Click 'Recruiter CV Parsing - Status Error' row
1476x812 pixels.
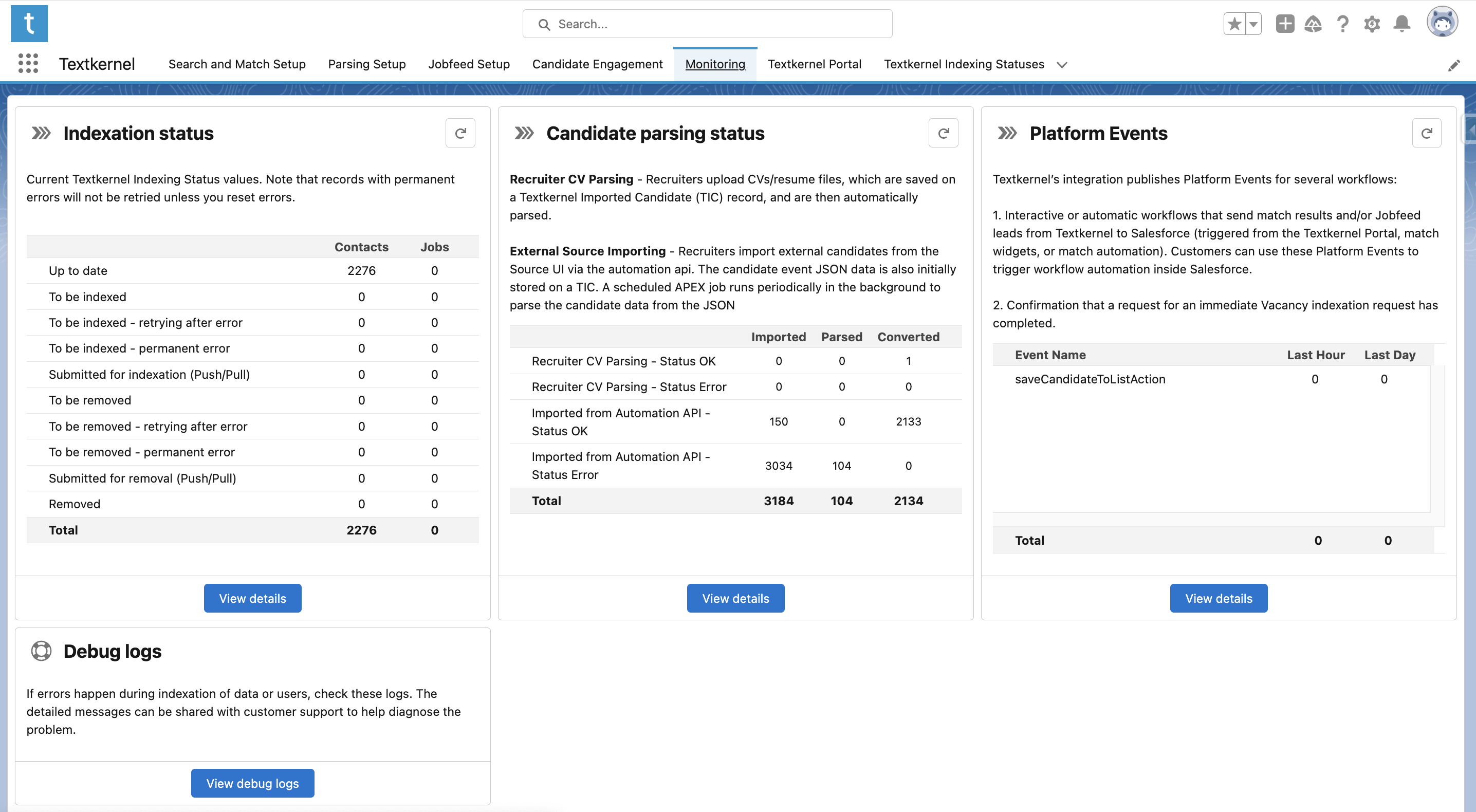[x=736, y=387]
